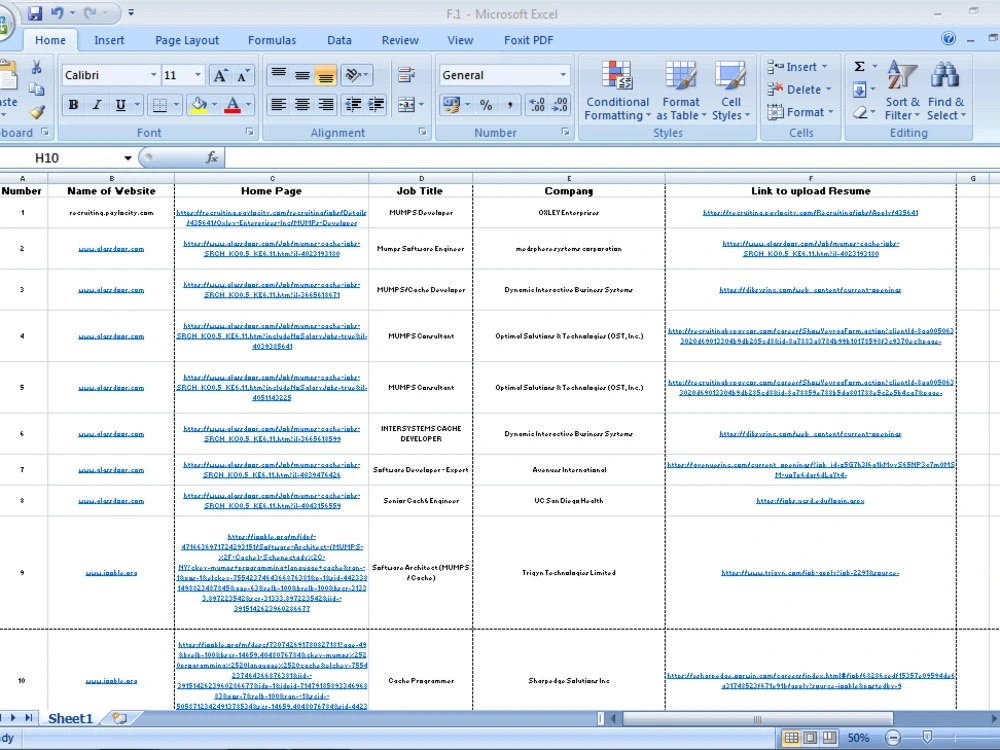Image resolution: width=1000 pixels, height=750 pixels.
Task: Switch to the Data tab
Action: [339, 40]
